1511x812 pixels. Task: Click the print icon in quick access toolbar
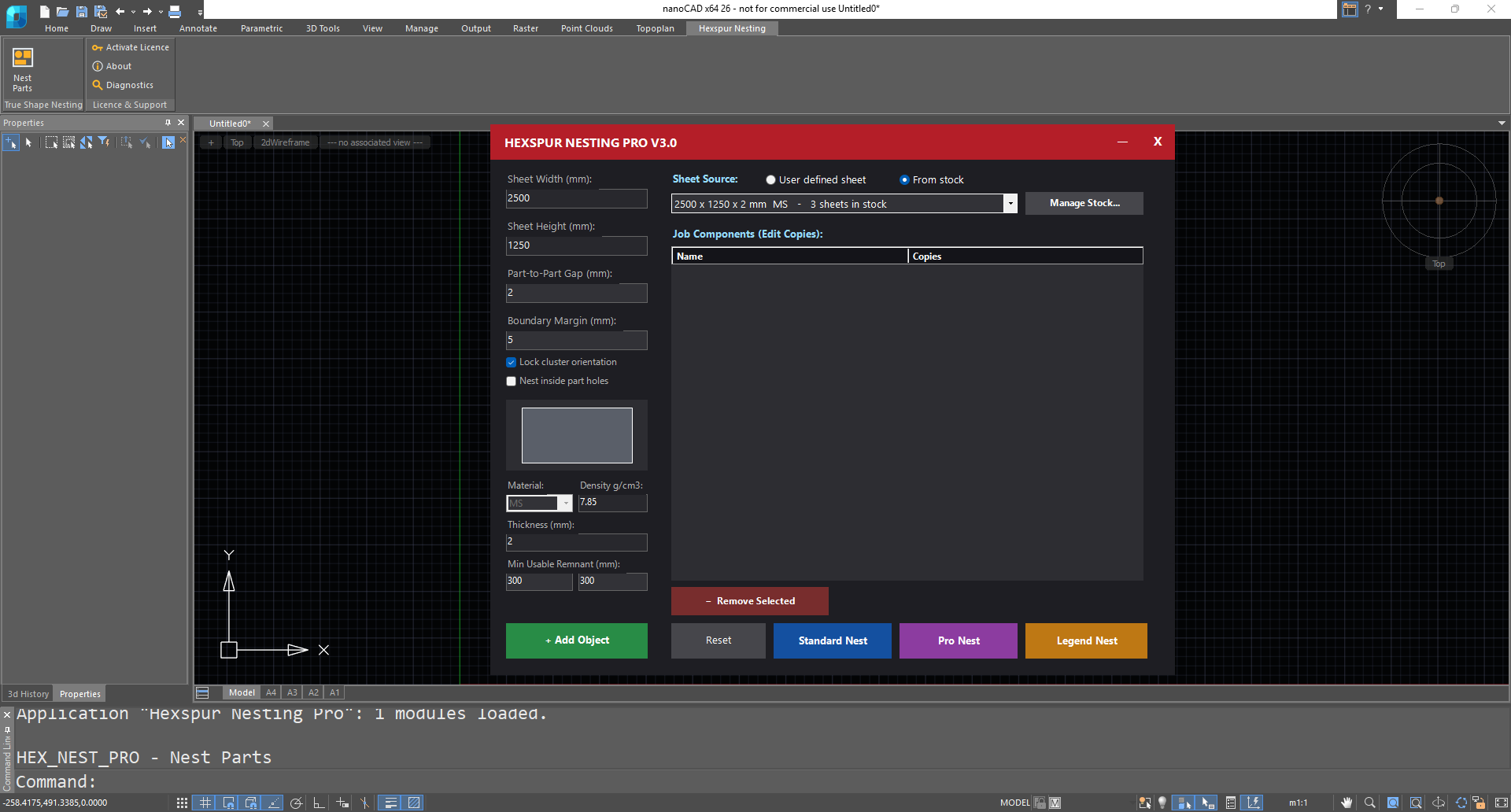click(175, 11)
